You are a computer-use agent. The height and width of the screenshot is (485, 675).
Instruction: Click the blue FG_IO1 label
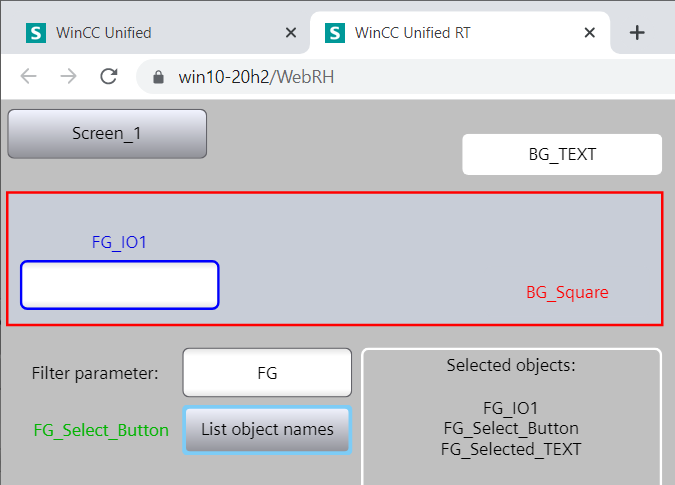[x=119, y=242]
